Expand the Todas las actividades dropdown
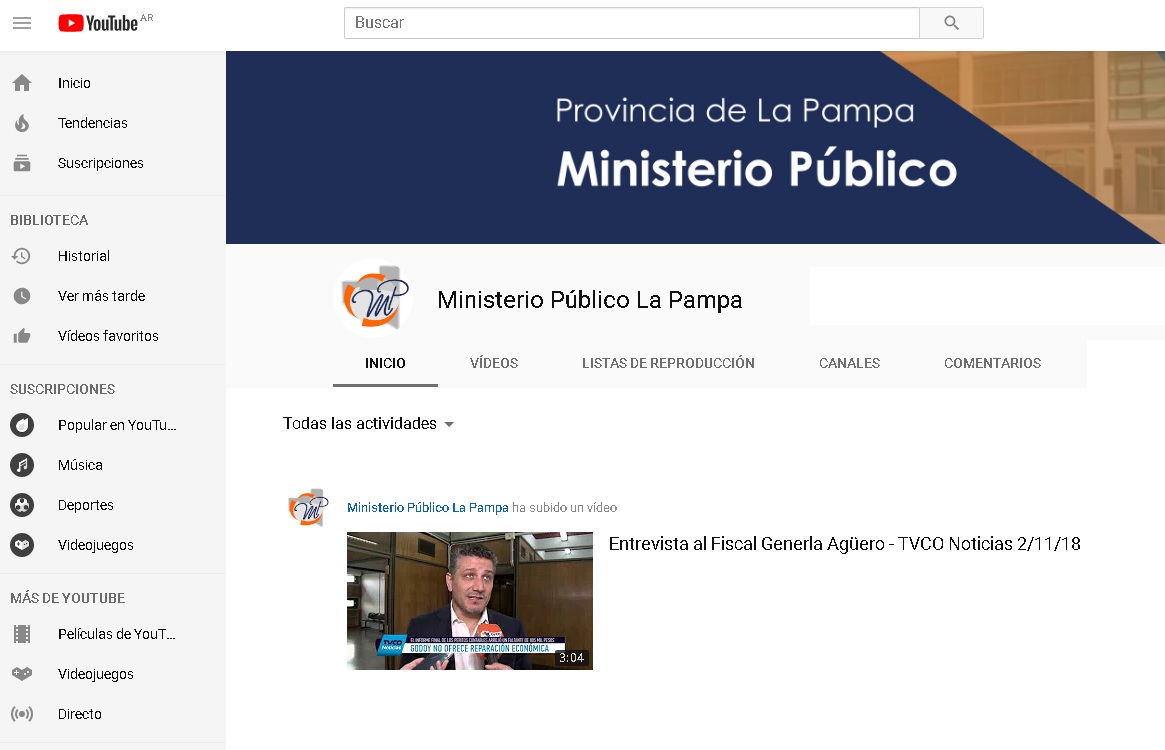The width and height of the screenshot is (1165, 750). click(368, 424)
